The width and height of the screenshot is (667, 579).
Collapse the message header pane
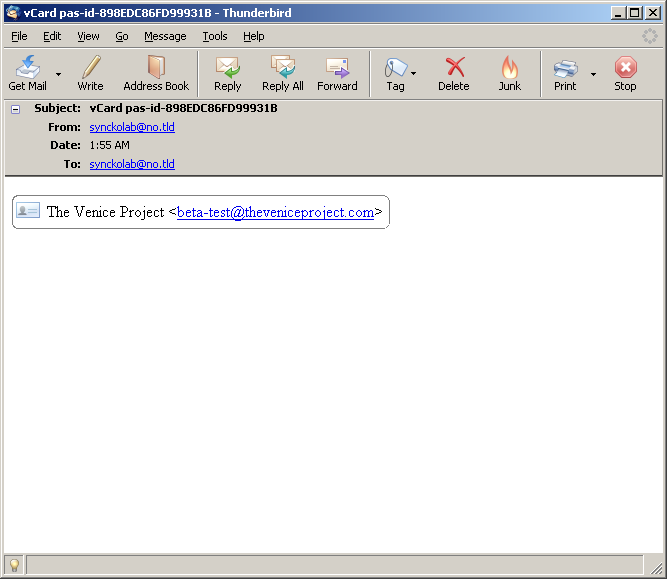click(15, 110)
